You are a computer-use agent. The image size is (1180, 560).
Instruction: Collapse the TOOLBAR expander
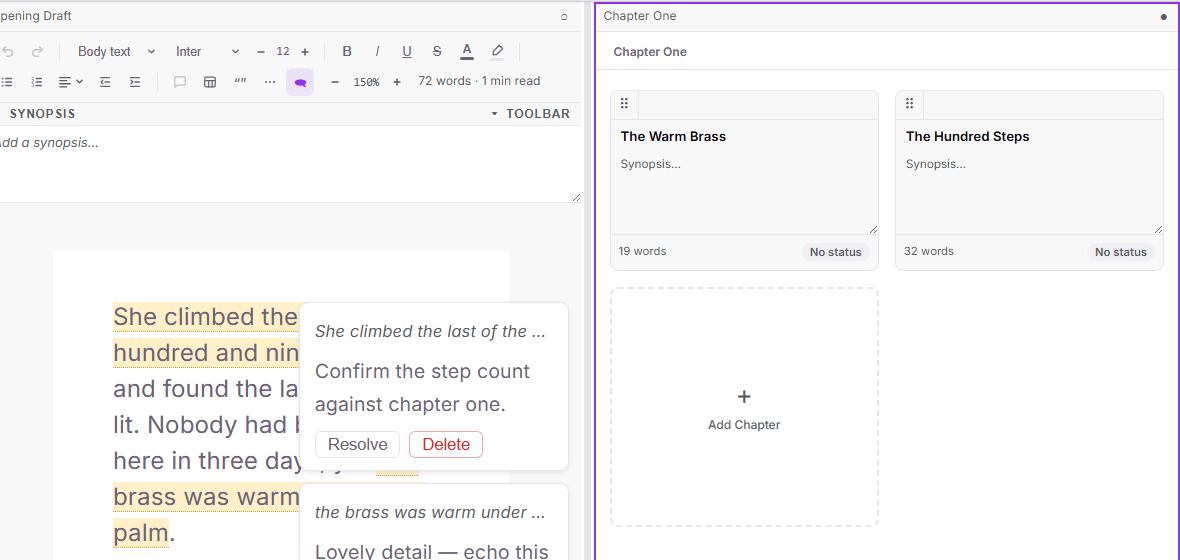click(x=531, y=114)
